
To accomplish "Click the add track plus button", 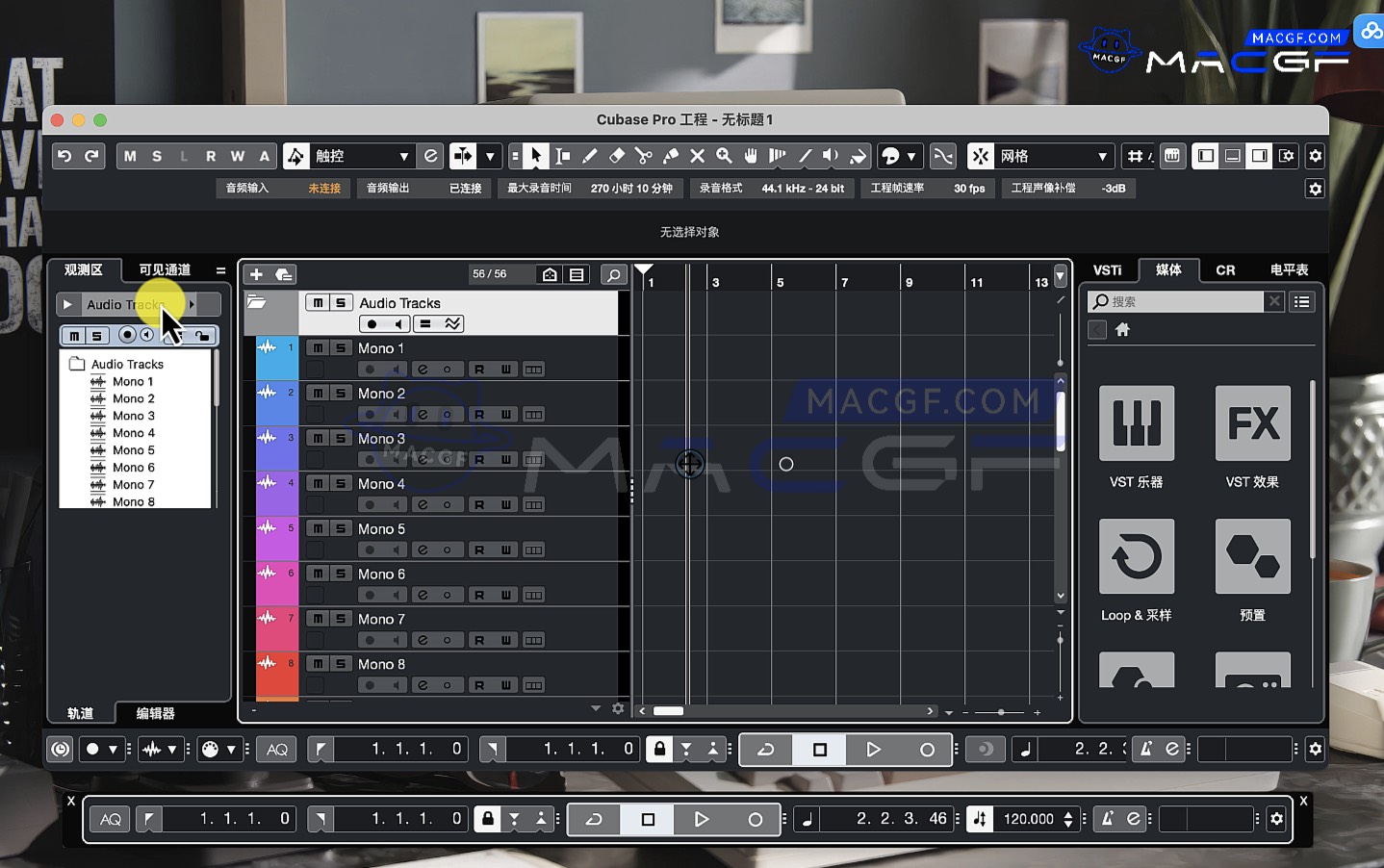I will click(256, 275).
